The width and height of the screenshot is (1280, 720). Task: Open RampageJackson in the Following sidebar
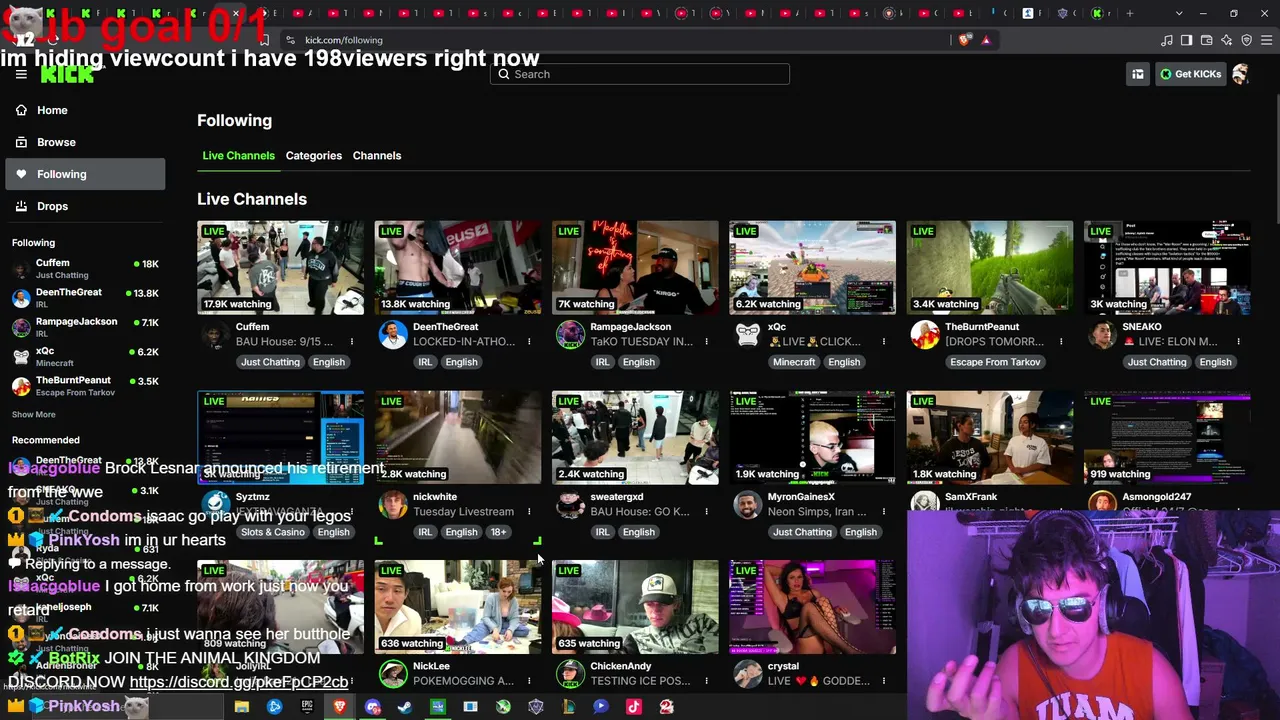85,327
